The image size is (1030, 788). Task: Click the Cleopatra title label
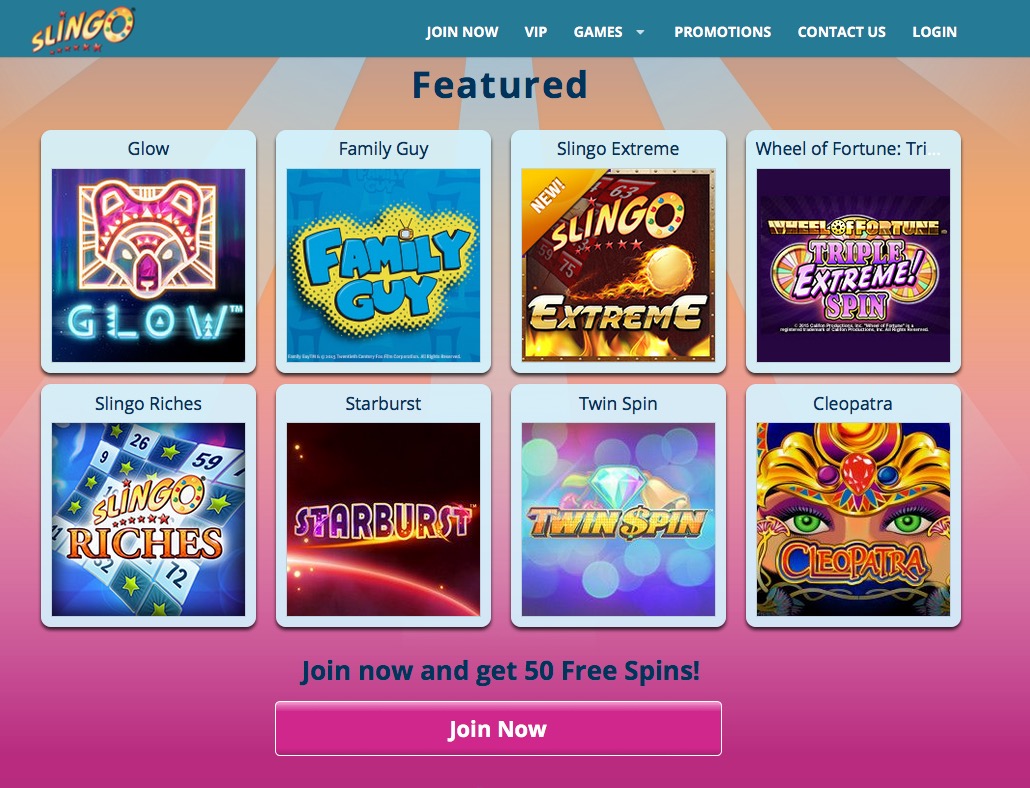point(853,403)
